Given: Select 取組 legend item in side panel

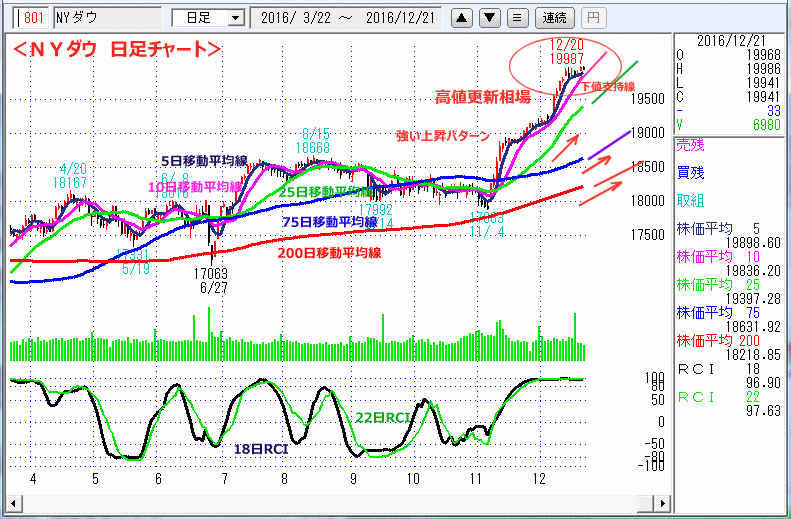Looking at the screenshot, I should tap(690, 200).
